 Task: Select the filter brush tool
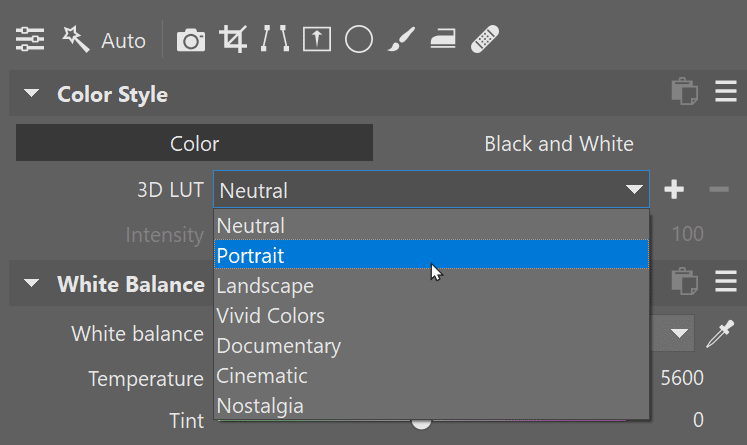(401, 39)
